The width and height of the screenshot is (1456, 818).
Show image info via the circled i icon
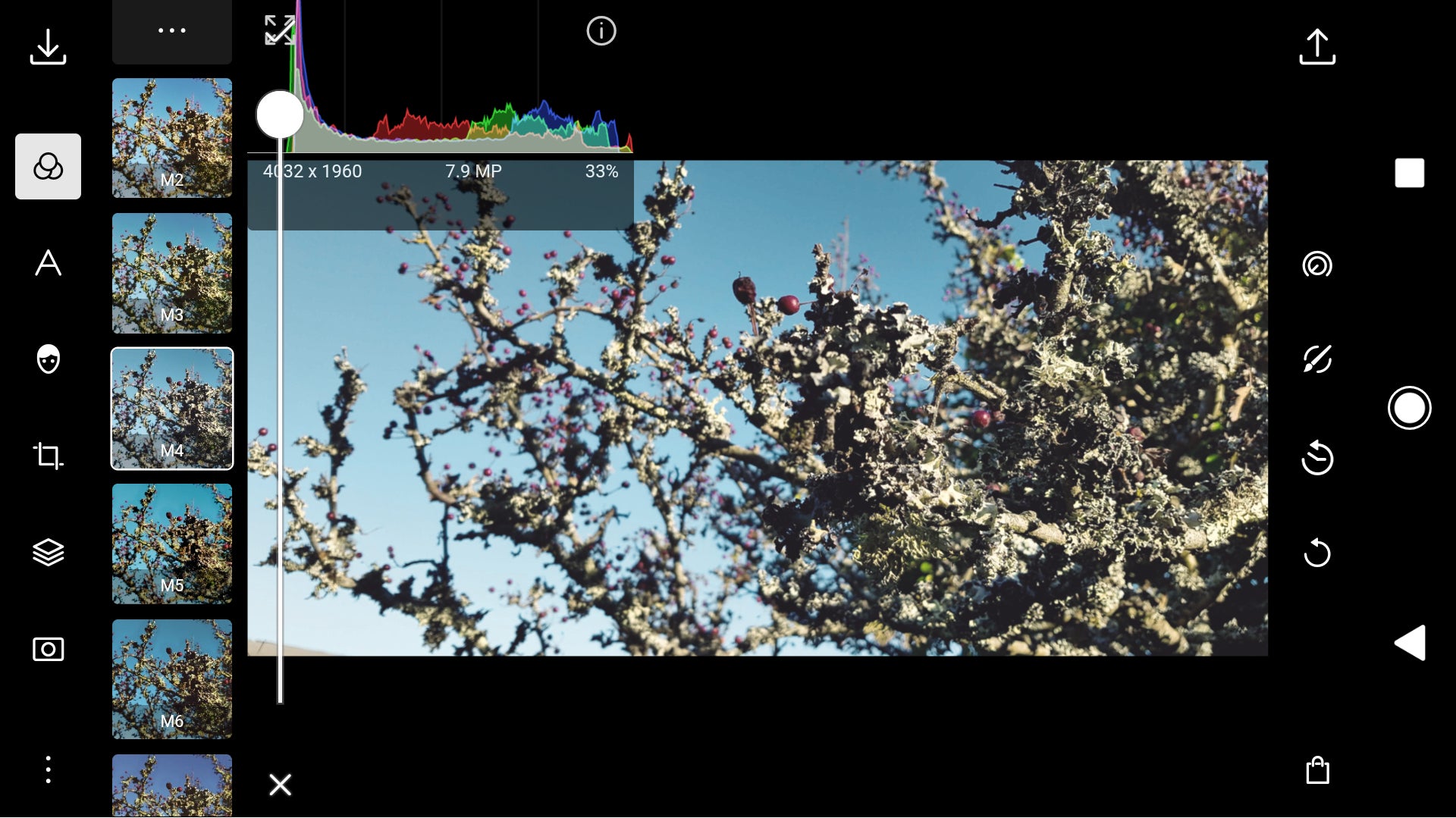tap(601, 31)
